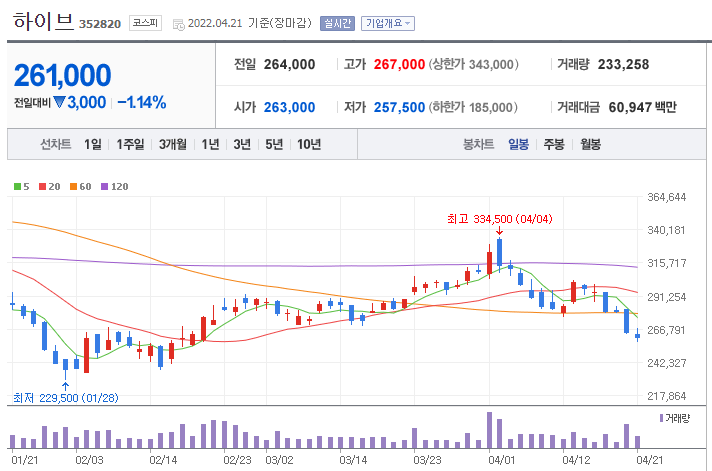Click the 저가 value 257,500
The height and width of the screenshot is (471, 712).
(399, 108)
